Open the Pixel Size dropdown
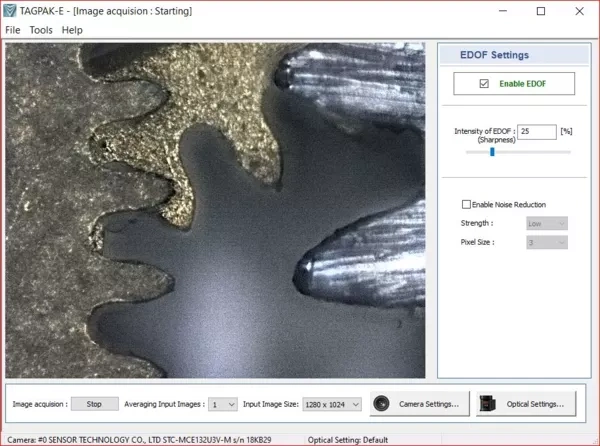600x446 pixels. pos(547,242)
